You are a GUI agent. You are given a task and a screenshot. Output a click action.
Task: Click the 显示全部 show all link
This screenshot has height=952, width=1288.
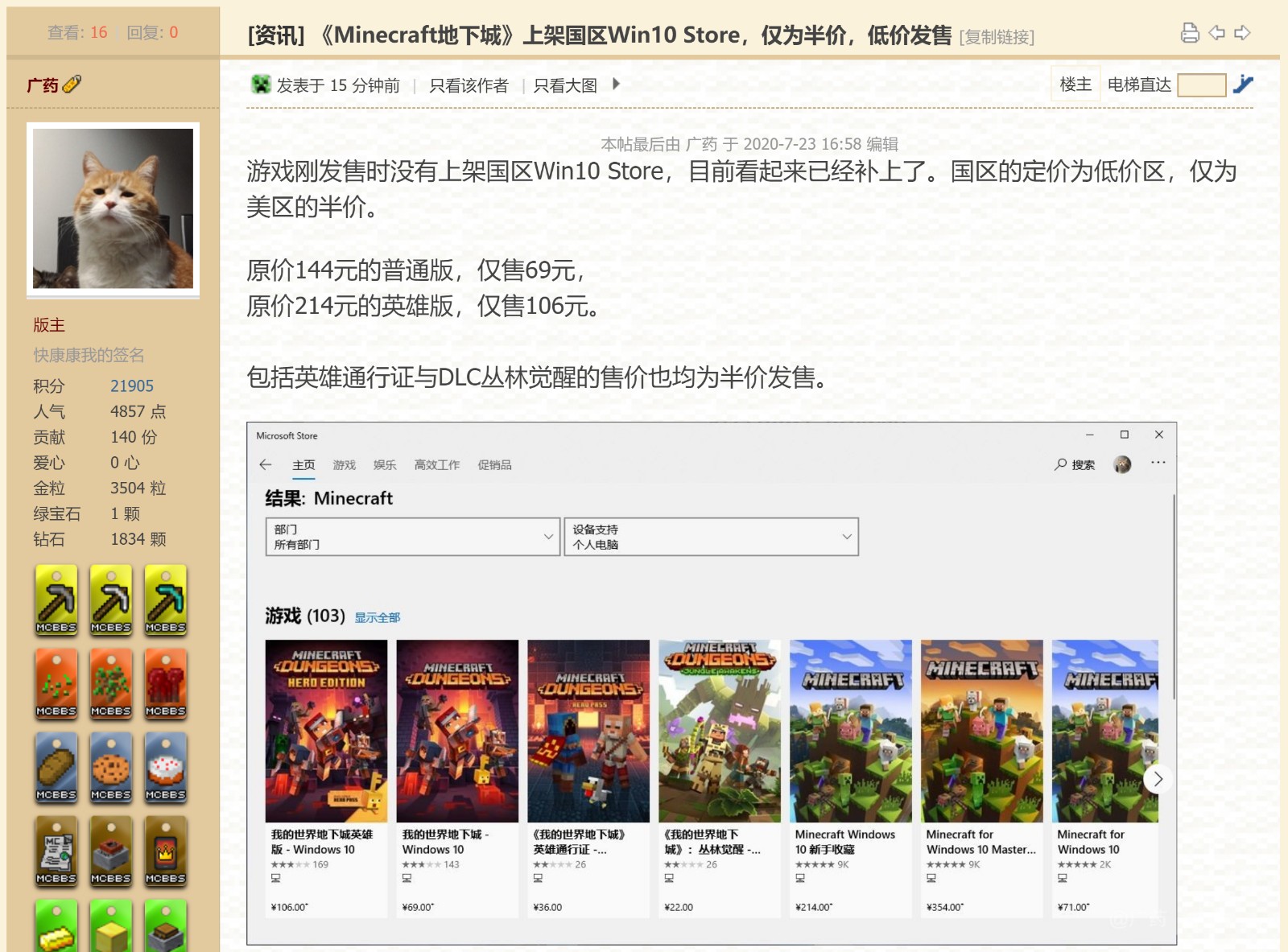pos(378,617)
